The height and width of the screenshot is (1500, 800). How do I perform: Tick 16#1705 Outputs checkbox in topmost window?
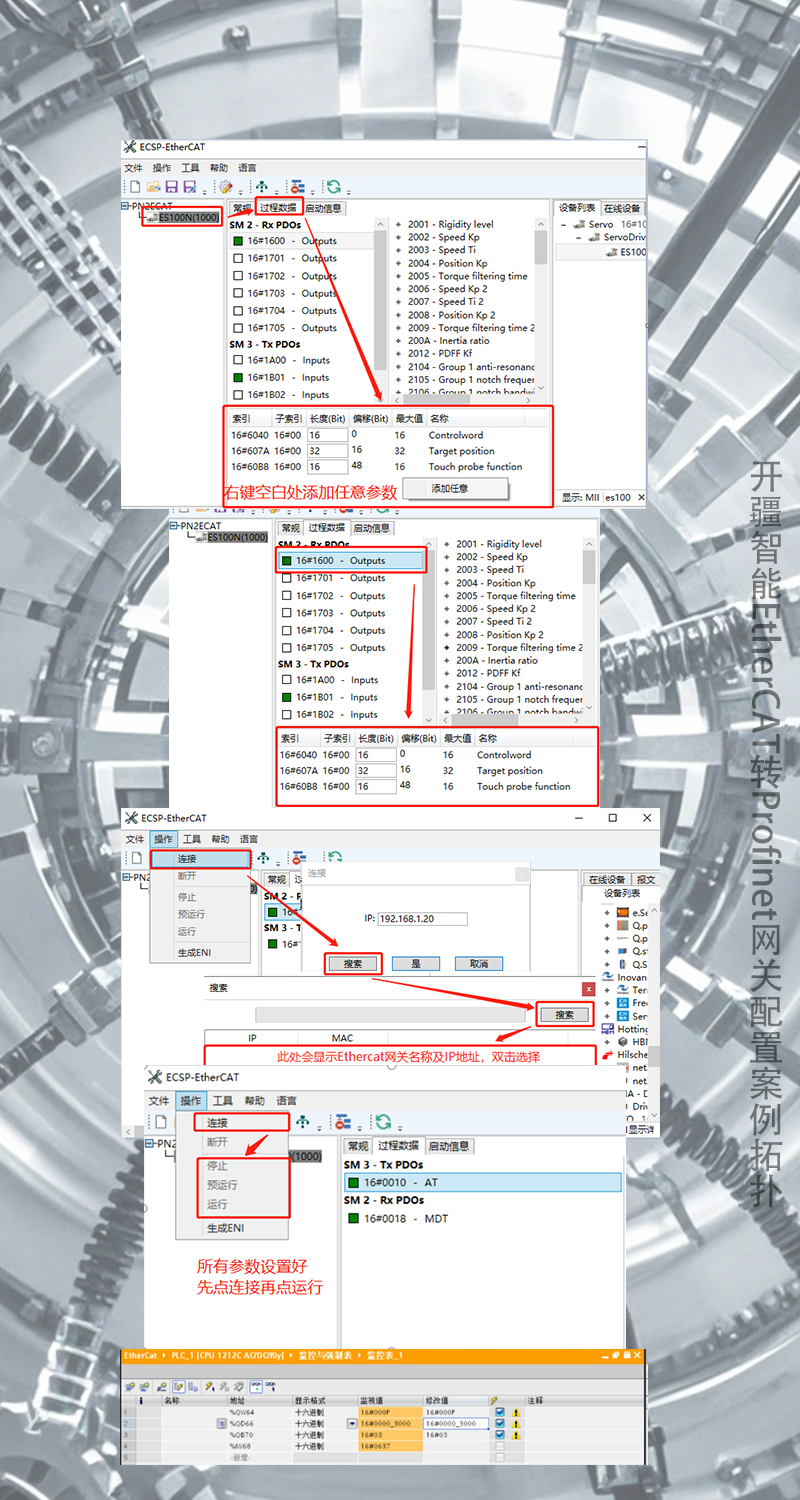[x=238, y=327]
